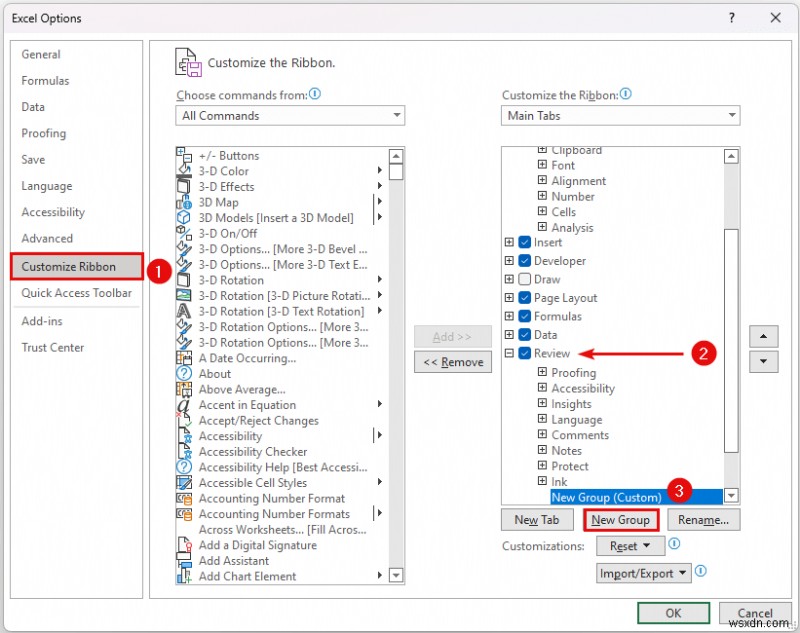Uncheck the Formulas tab checkbox

[524, 316]
